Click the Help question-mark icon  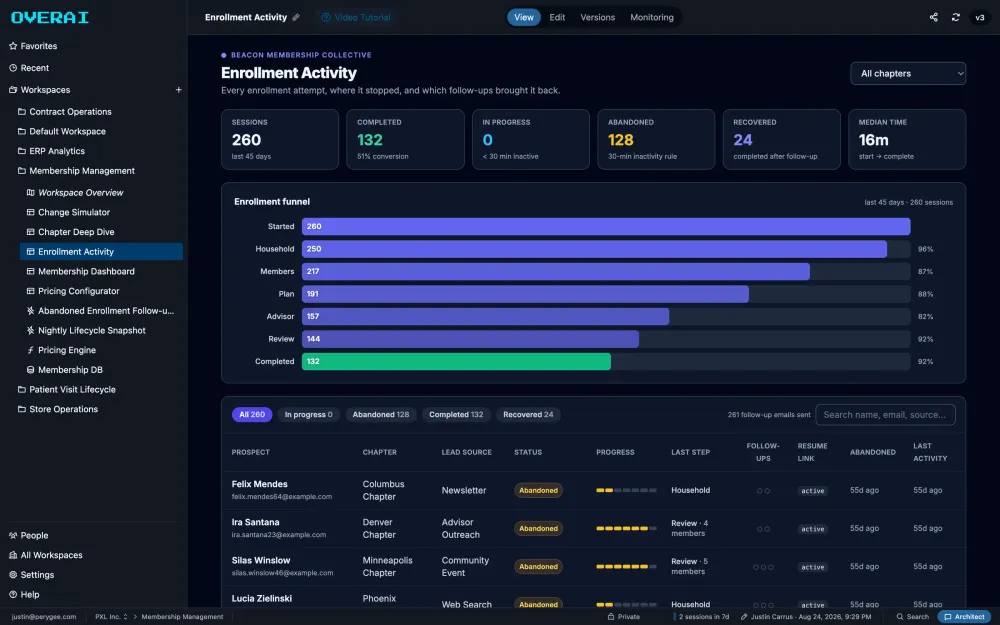point(13,594)
